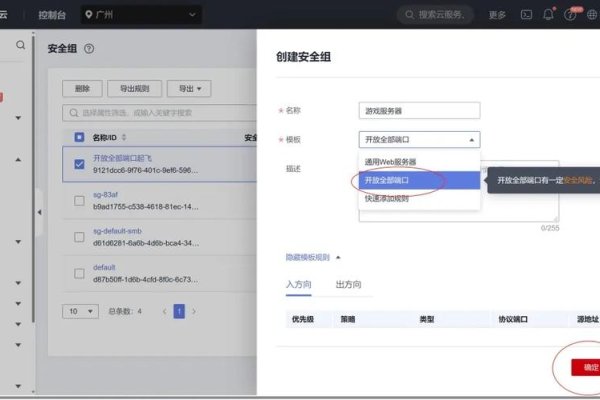Screen dimensions: 600x400
Task: Click the 删除 button
Action: pos(82,88)
